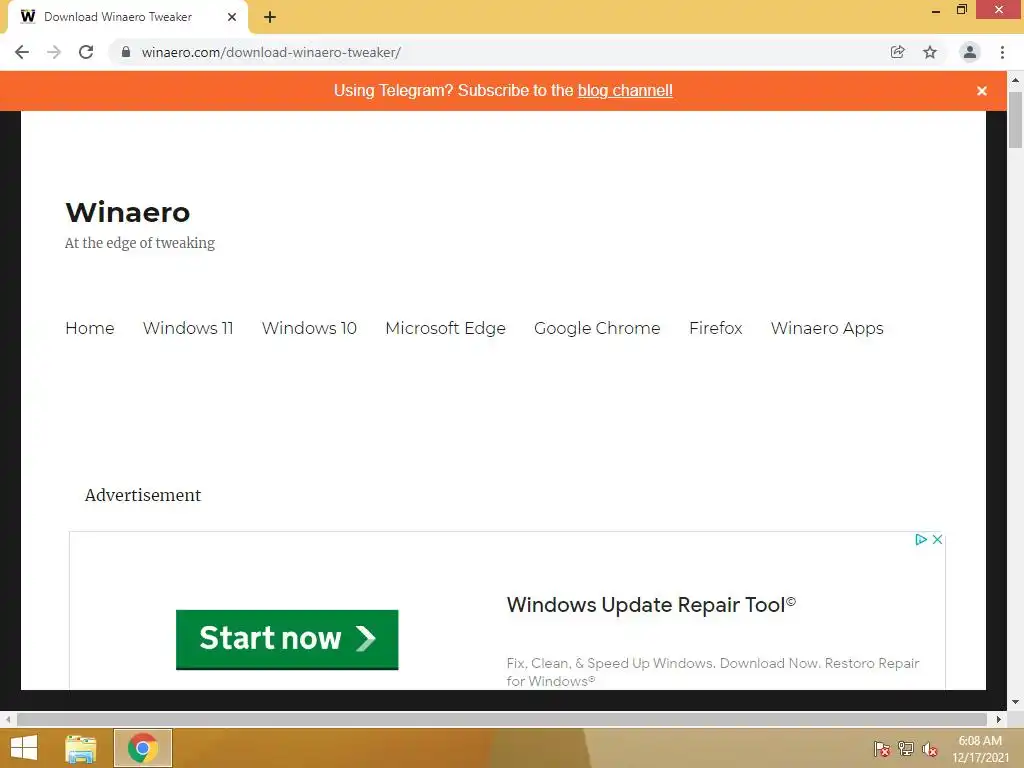Viewport: 1024px width, 768px height.
Task: Open the Chrome profile avatar
Action: coord(970,52)
